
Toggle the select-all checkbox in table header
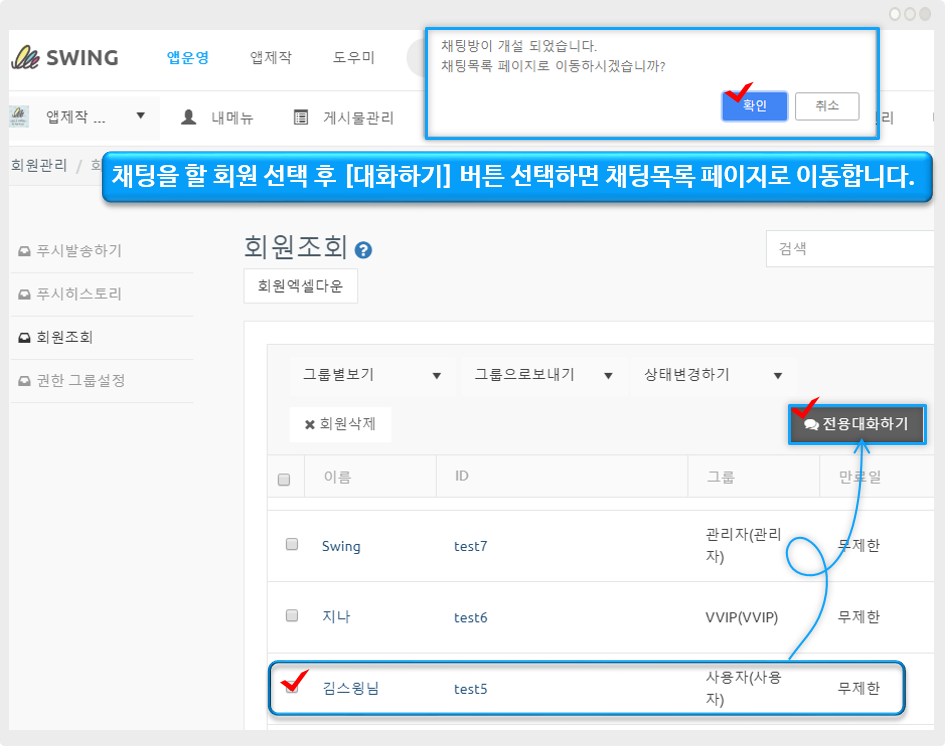click(x=284, y=480)
